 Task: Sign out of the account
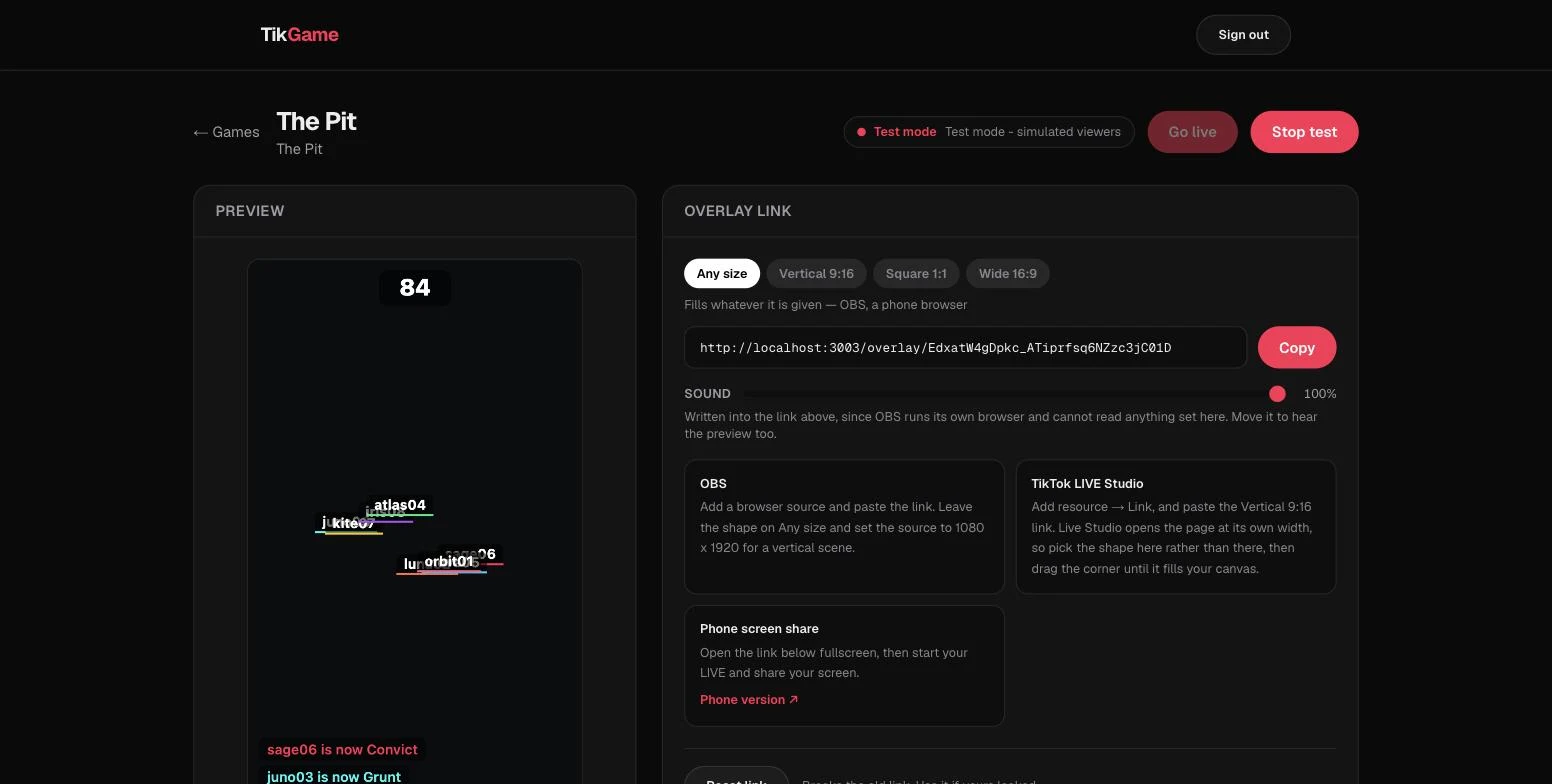click(1243, 35)
